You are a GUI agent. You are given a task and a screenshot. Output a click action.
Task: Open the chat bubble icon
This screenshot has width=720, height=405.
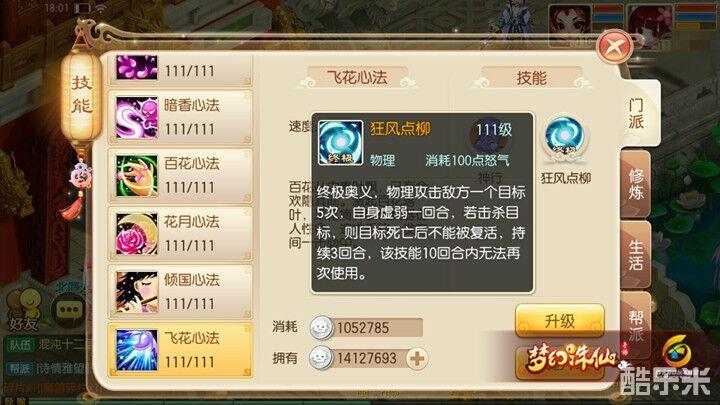[x=69, y=309]
